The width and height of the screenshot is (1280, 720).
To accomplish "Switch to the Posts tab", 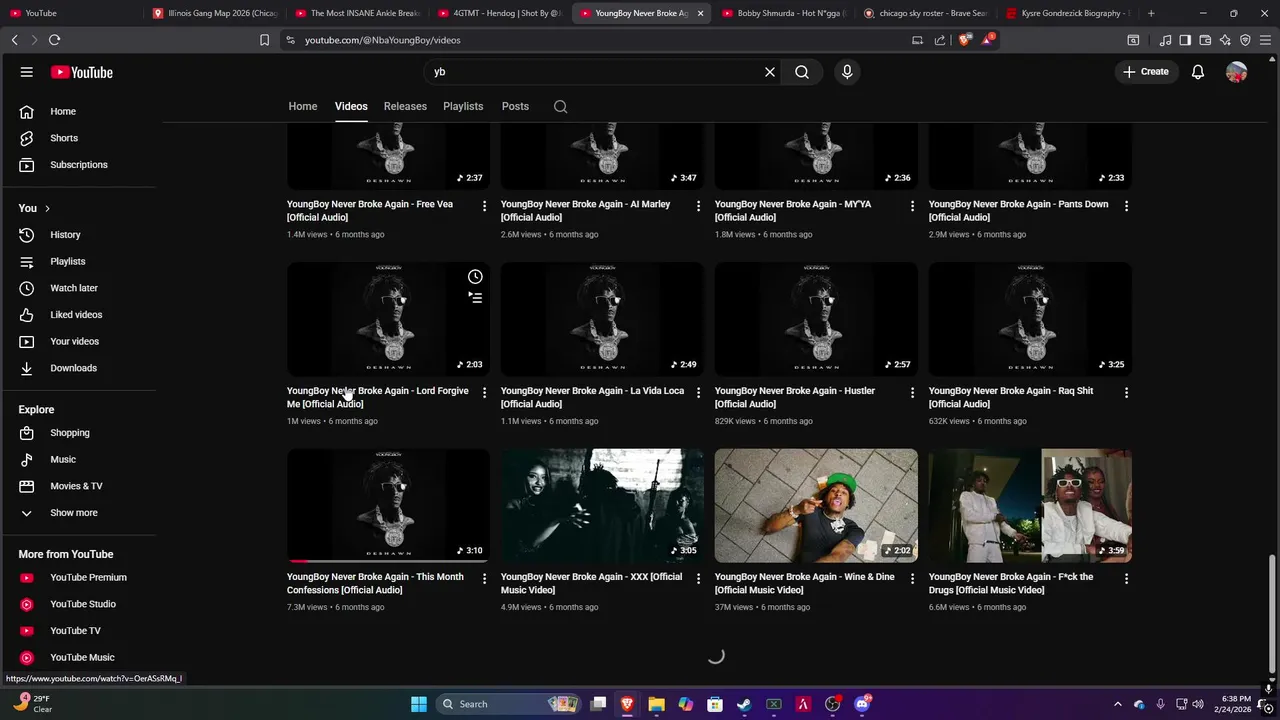I will point(515,106).
